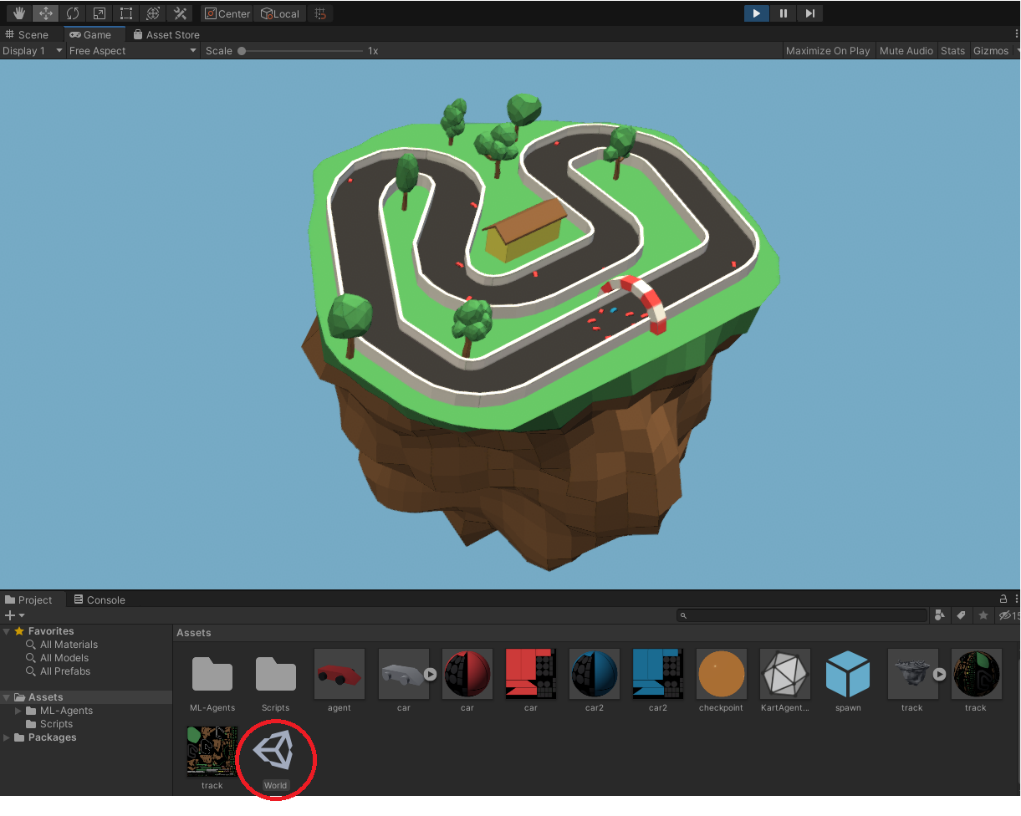This screenshot has height=816, width=1021.
Task: Select the track material sphere
Action: (975, 675)
